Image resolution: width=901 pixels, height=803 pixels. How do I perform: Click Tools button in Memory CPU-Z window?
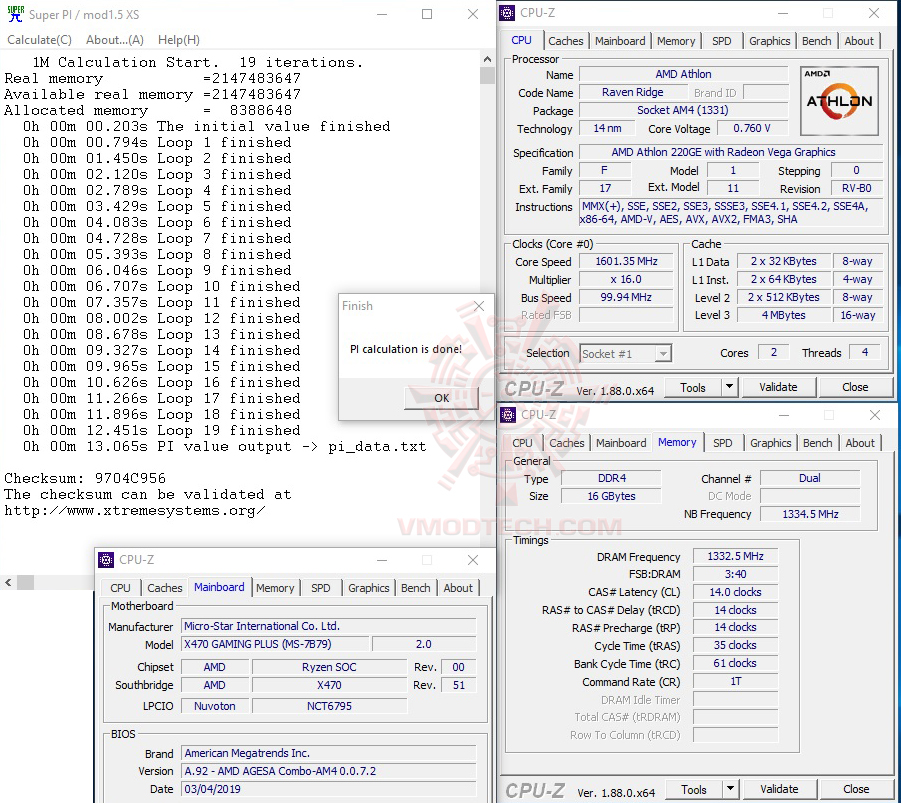click(694, 790)
